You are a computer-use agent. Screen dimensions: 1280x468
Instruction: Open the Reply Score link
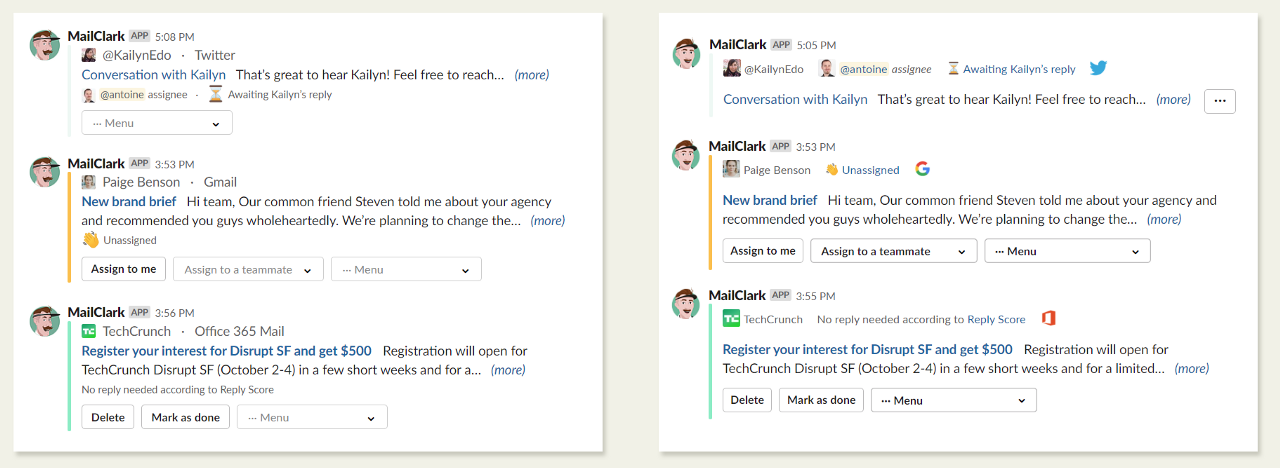point(996,319)
